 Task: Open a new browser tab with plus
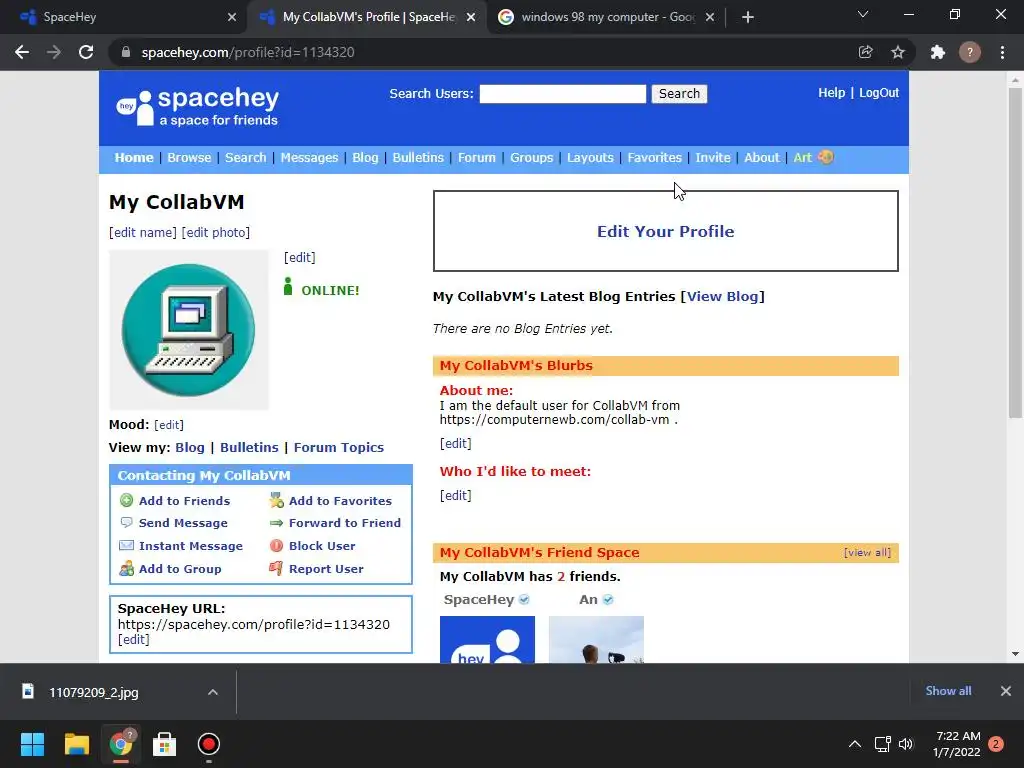tap(748, 17)
